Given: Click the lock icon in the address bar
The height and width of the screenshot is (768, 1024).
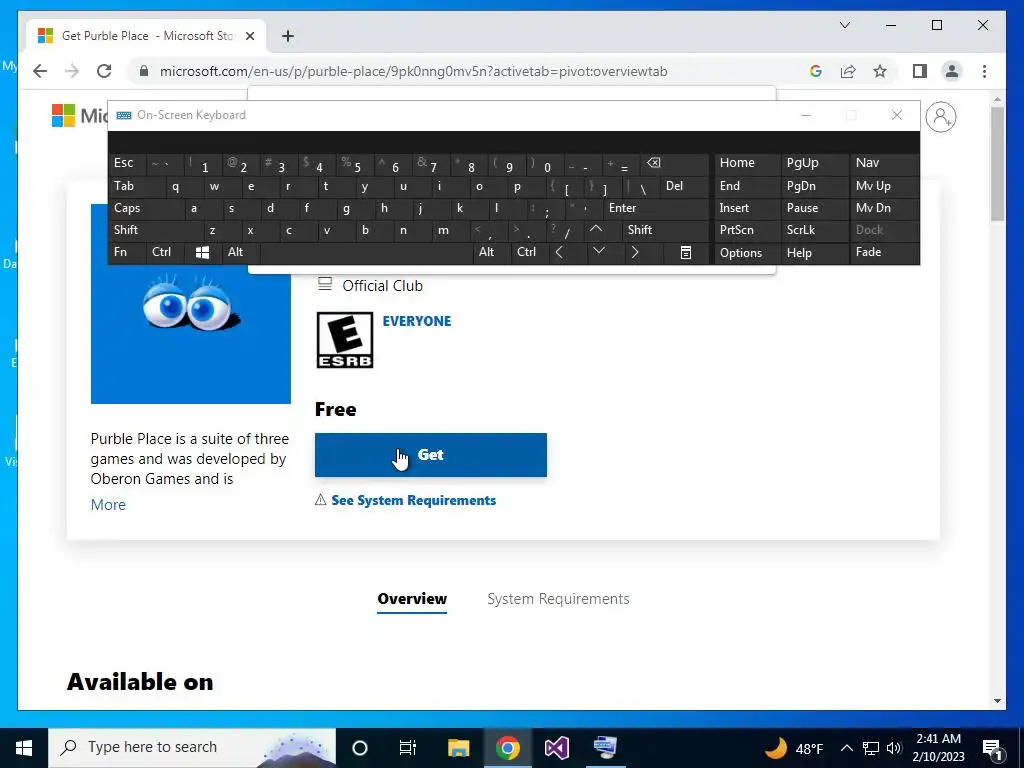Looking at the screenshot, I should tap(144, 71).
